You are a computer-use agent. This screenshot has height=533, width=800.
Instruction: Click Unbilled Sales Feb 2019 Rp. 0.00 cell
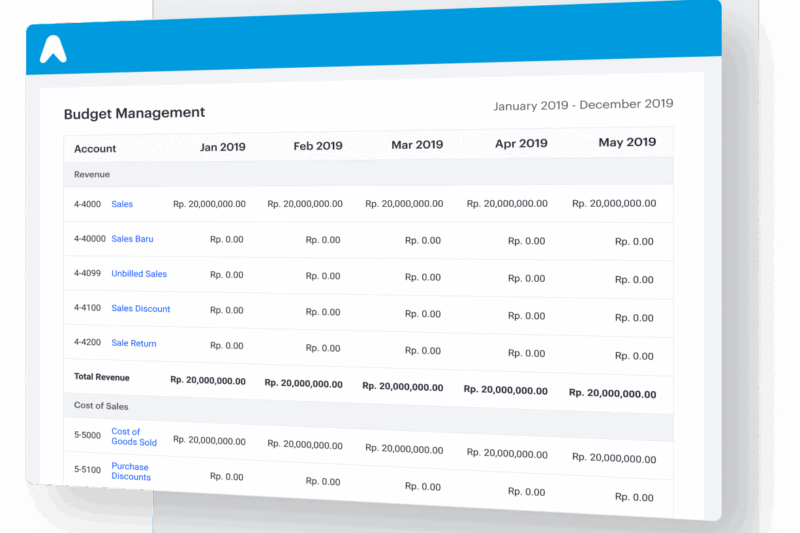click(323, 276)
